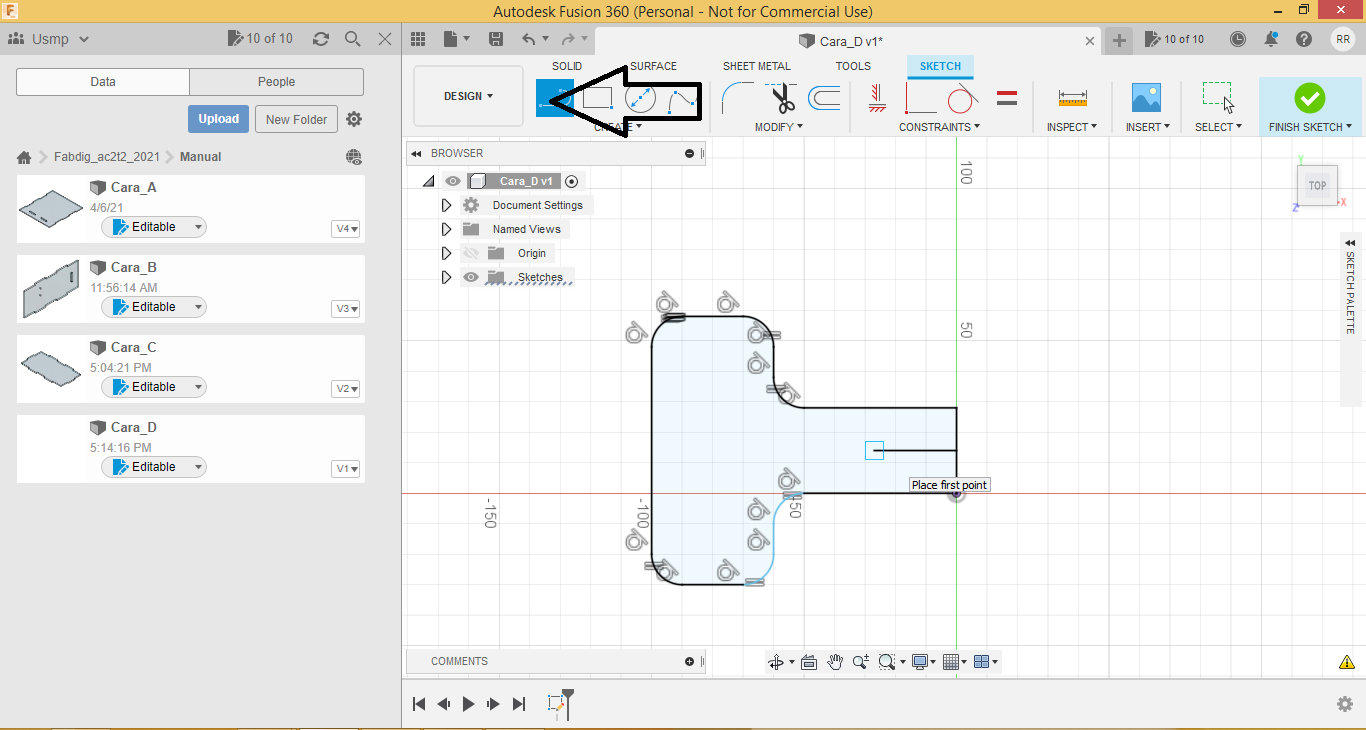Open the INSPECT dropdown menu
The image size is (1366, 730).
1072,127
